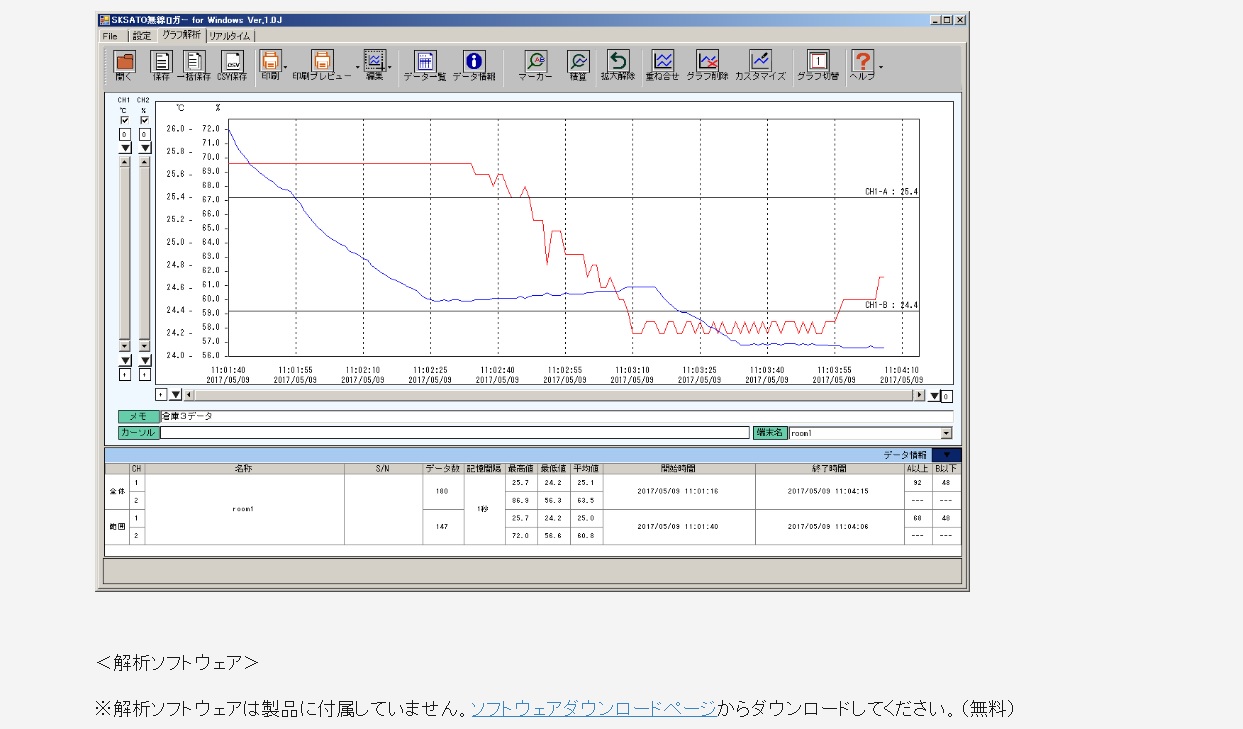Click the 端末名 label button
Image resolution: width=1243 pixels, height=729 pixels.
coord(770,433)
